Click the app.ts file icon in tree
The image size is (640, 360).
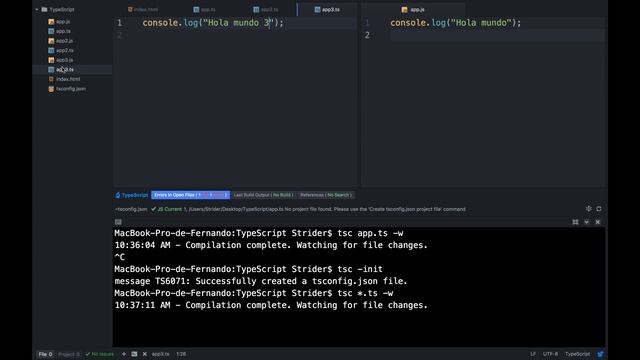[x=51, y=31]
